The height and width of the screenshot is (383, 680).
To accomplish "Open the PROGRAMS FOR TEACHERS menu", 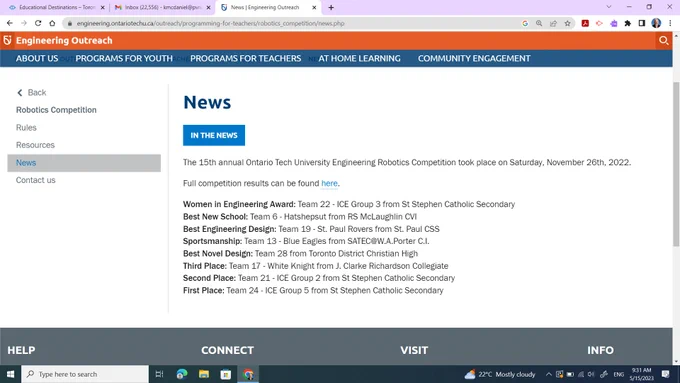I will [x=245, y=59].
